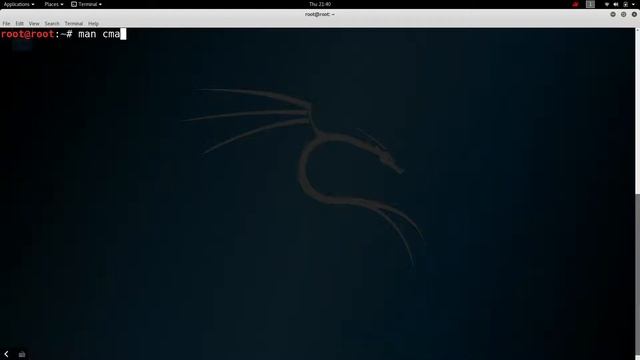Minimize the terminal window

click(613, 14)
